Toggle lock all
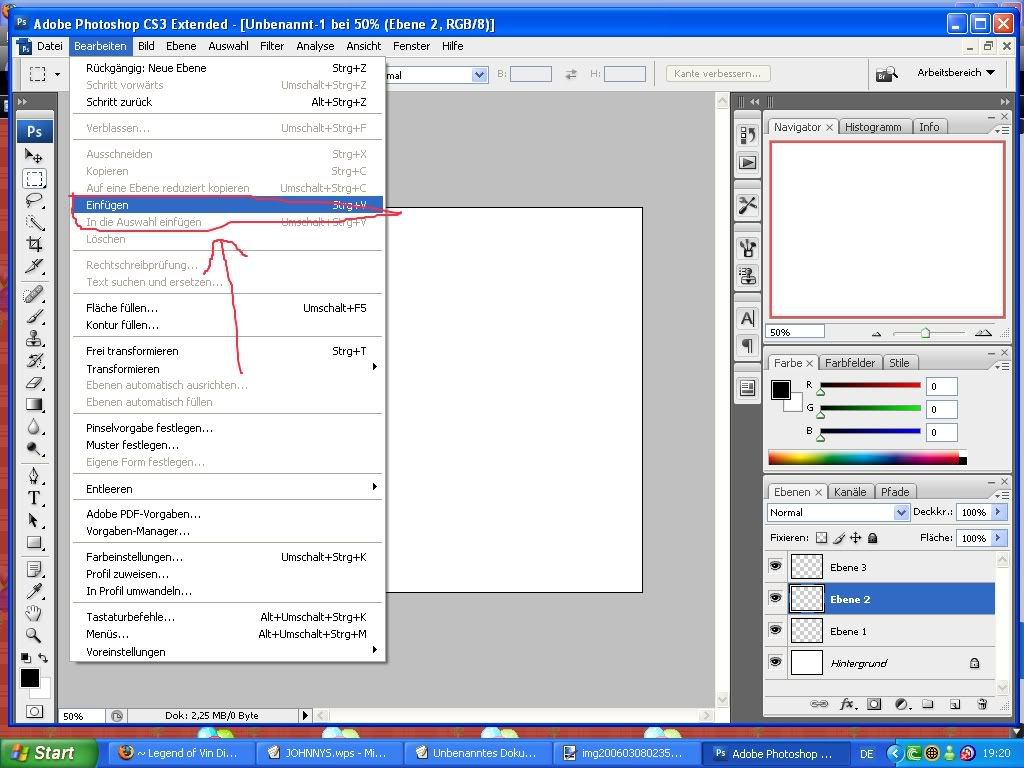The height and width of the screenshot is (768, 1024). (872, 537)
